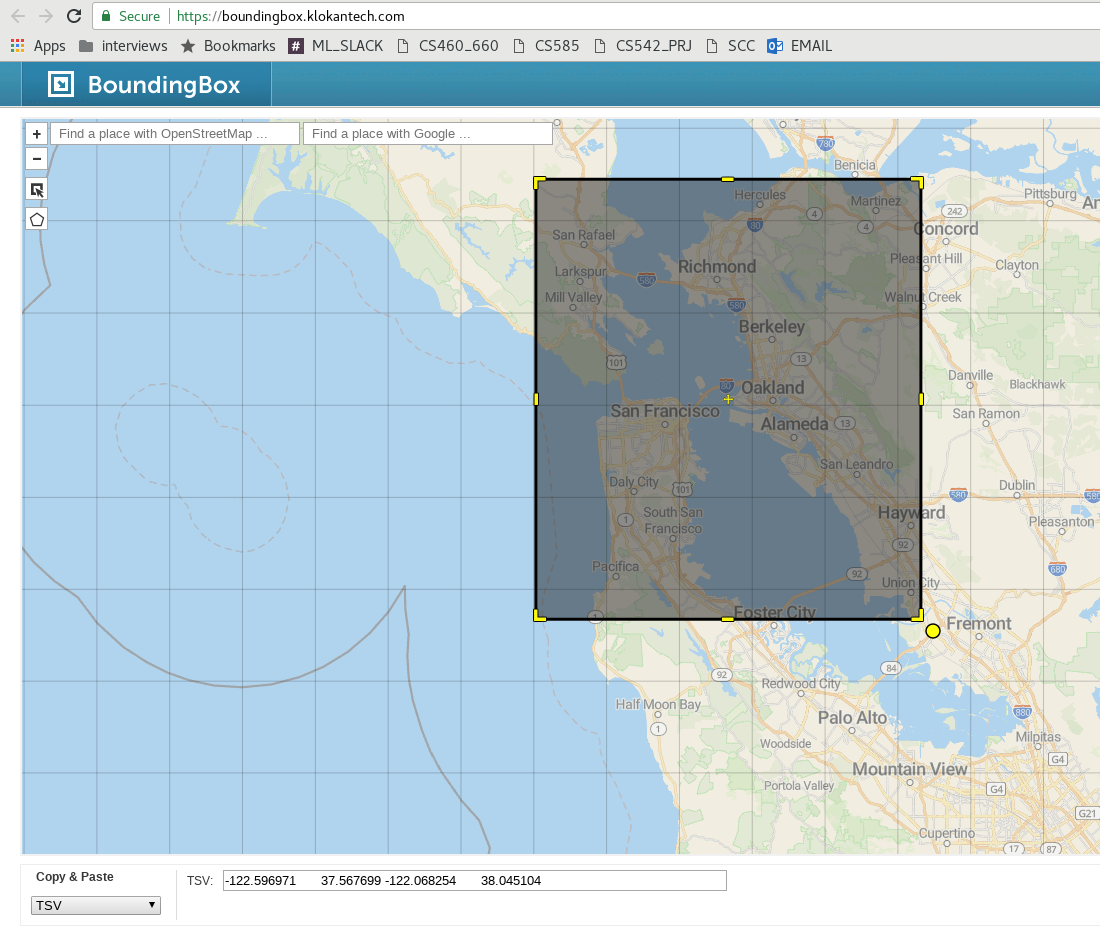Click the yellow center crosshair of box
Screen dimensions: 1100x931
tap(728, 399)
